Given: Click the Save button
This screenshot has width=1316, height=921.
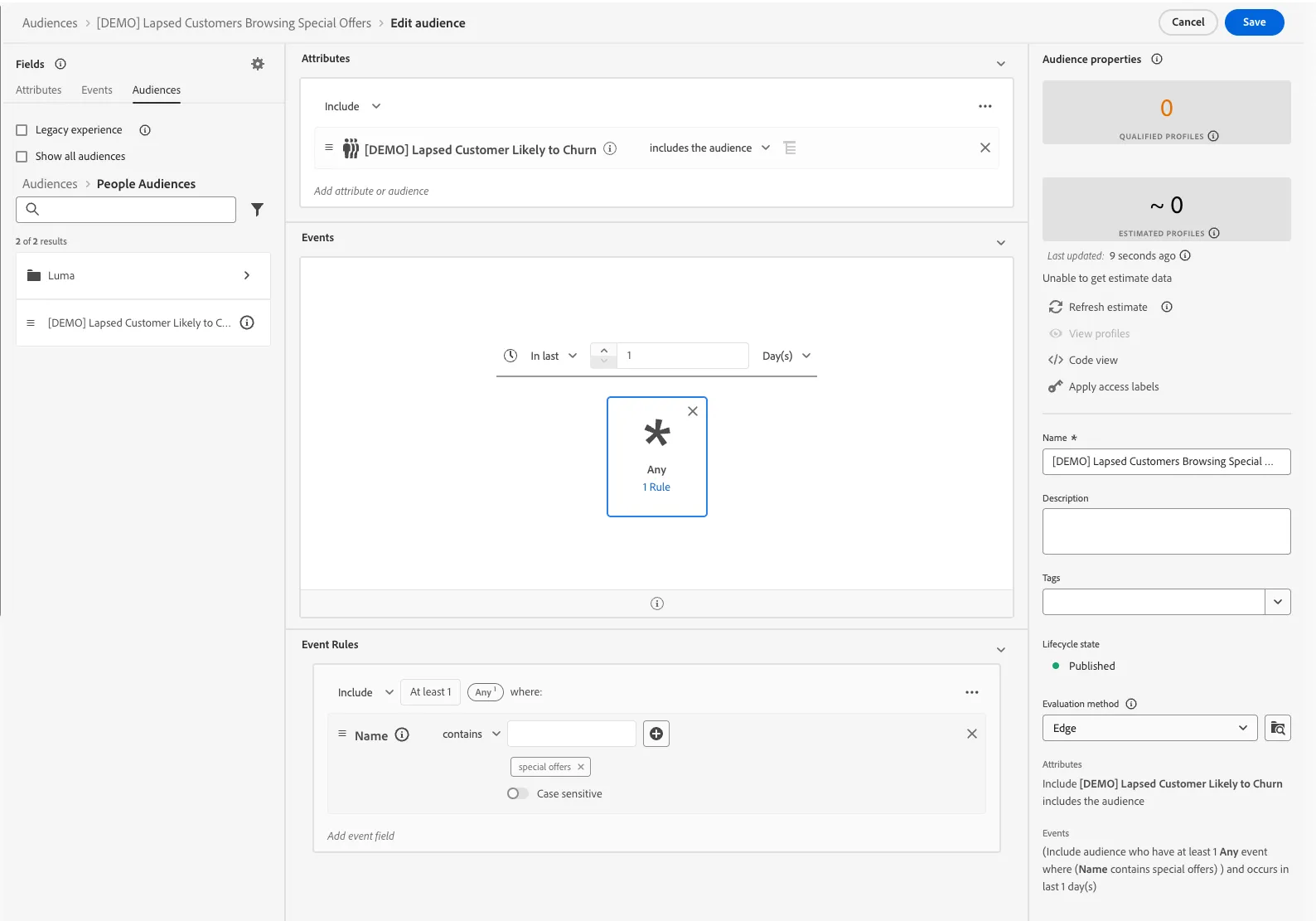Looking at the screenshot, I should [x=1255, y=22].
